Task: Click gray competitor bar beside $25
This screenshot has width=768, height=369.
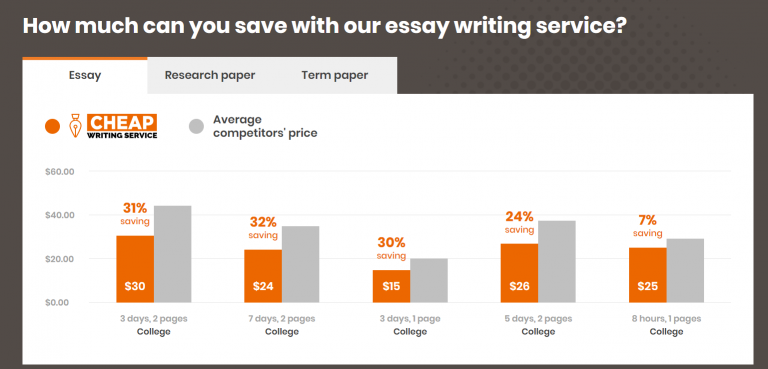Action: pos(685,271)
